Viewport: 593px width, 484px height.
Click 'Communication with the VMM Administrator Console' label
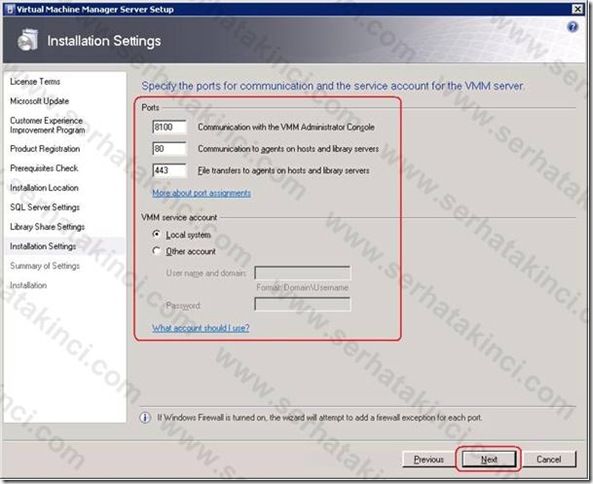[x=286, y=127]
